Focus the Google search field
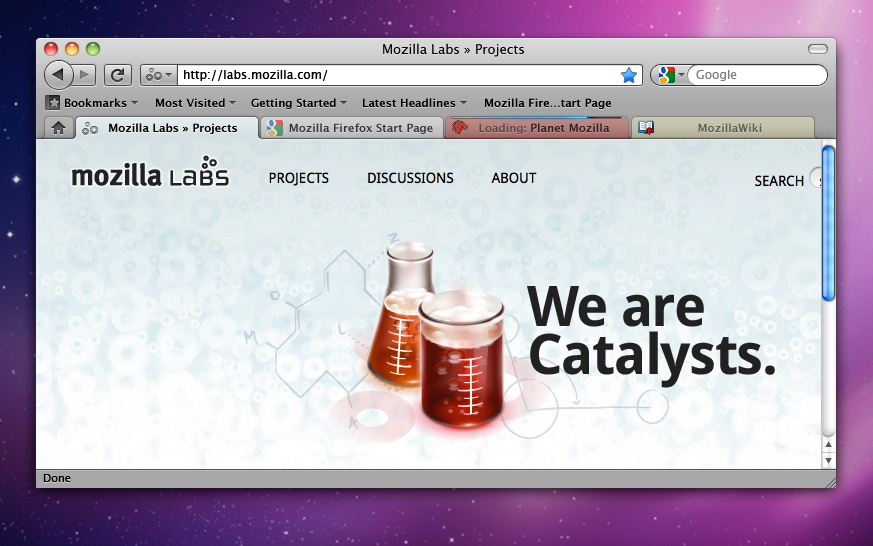The width and height of the screenshot is (873, 546). click(757, 75)
